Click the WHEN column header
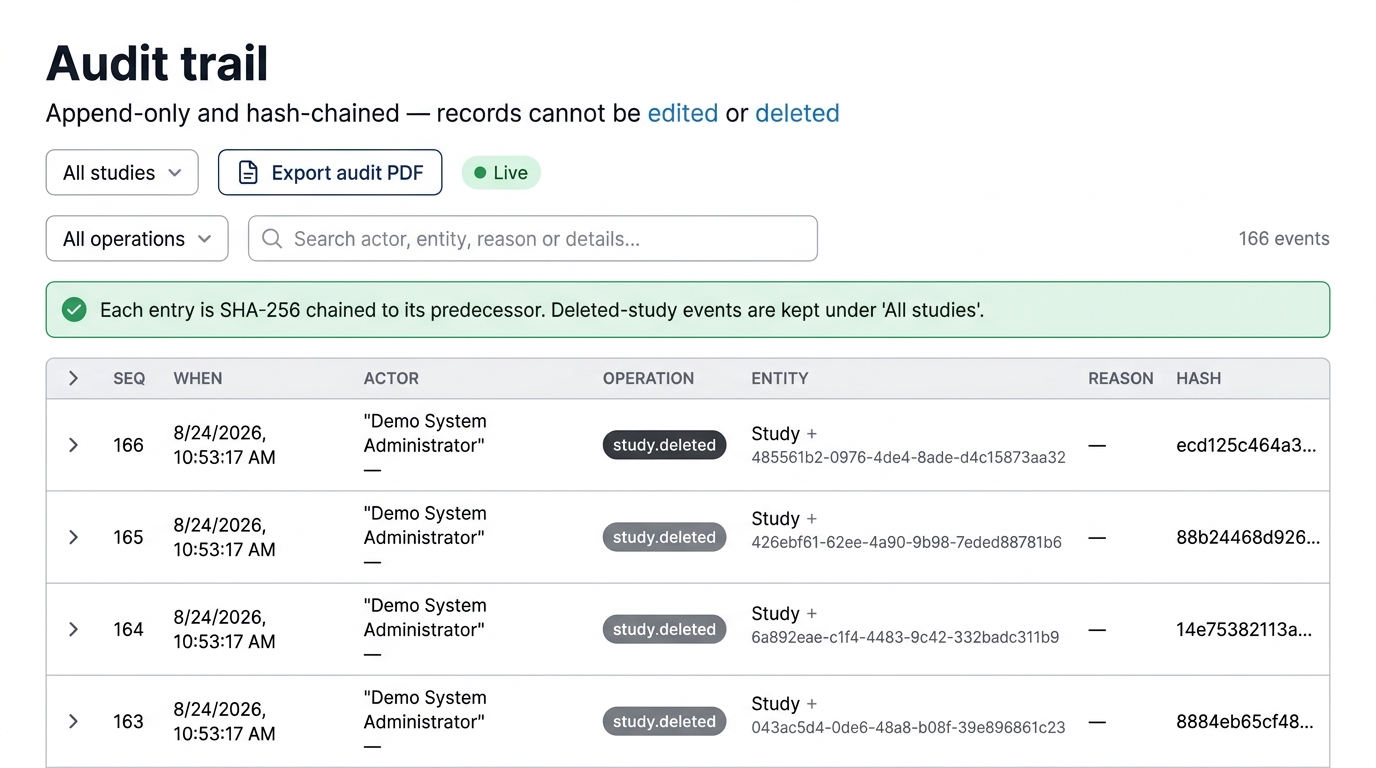This screenshot has height=768, width=1376. click(x=198, y=378)
